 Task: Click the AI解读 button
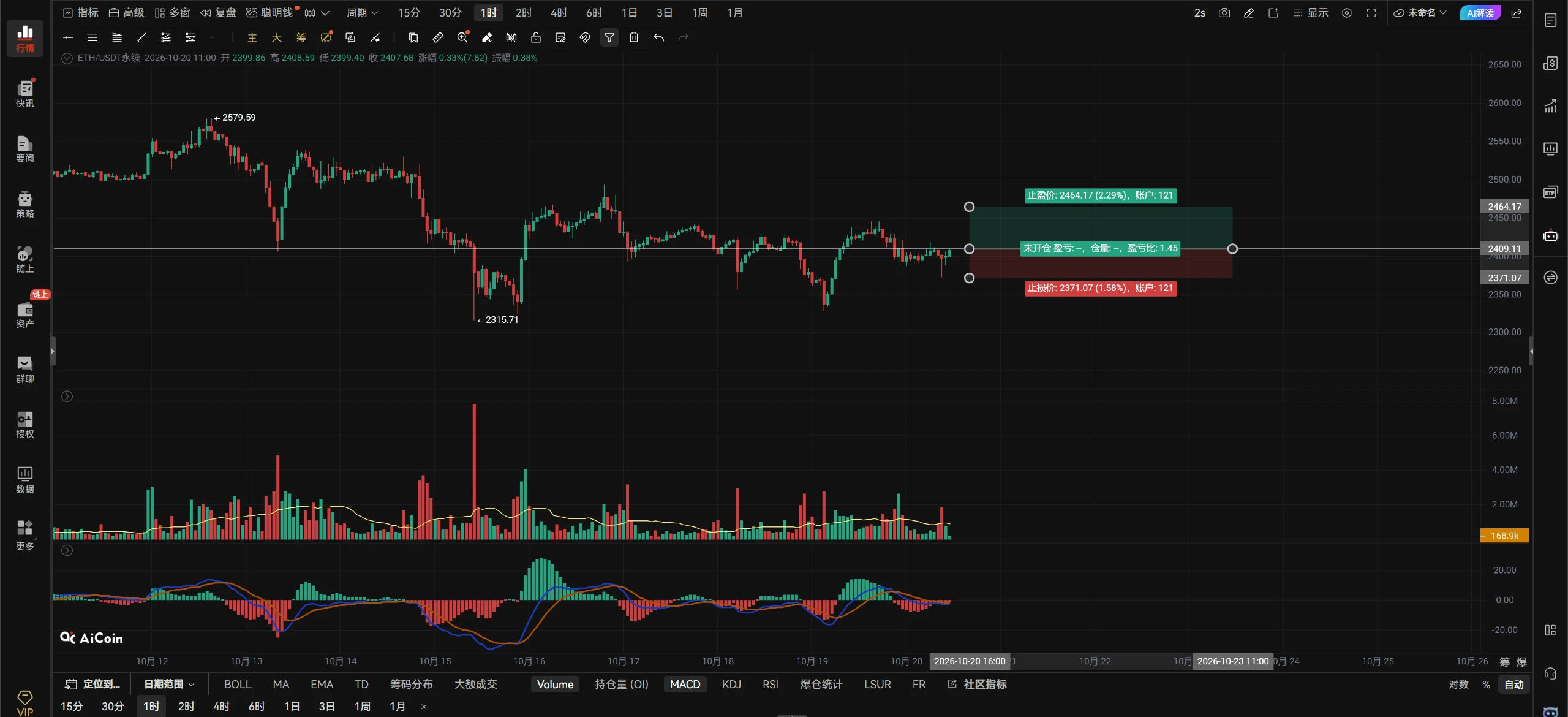(x=1480, y=13)
